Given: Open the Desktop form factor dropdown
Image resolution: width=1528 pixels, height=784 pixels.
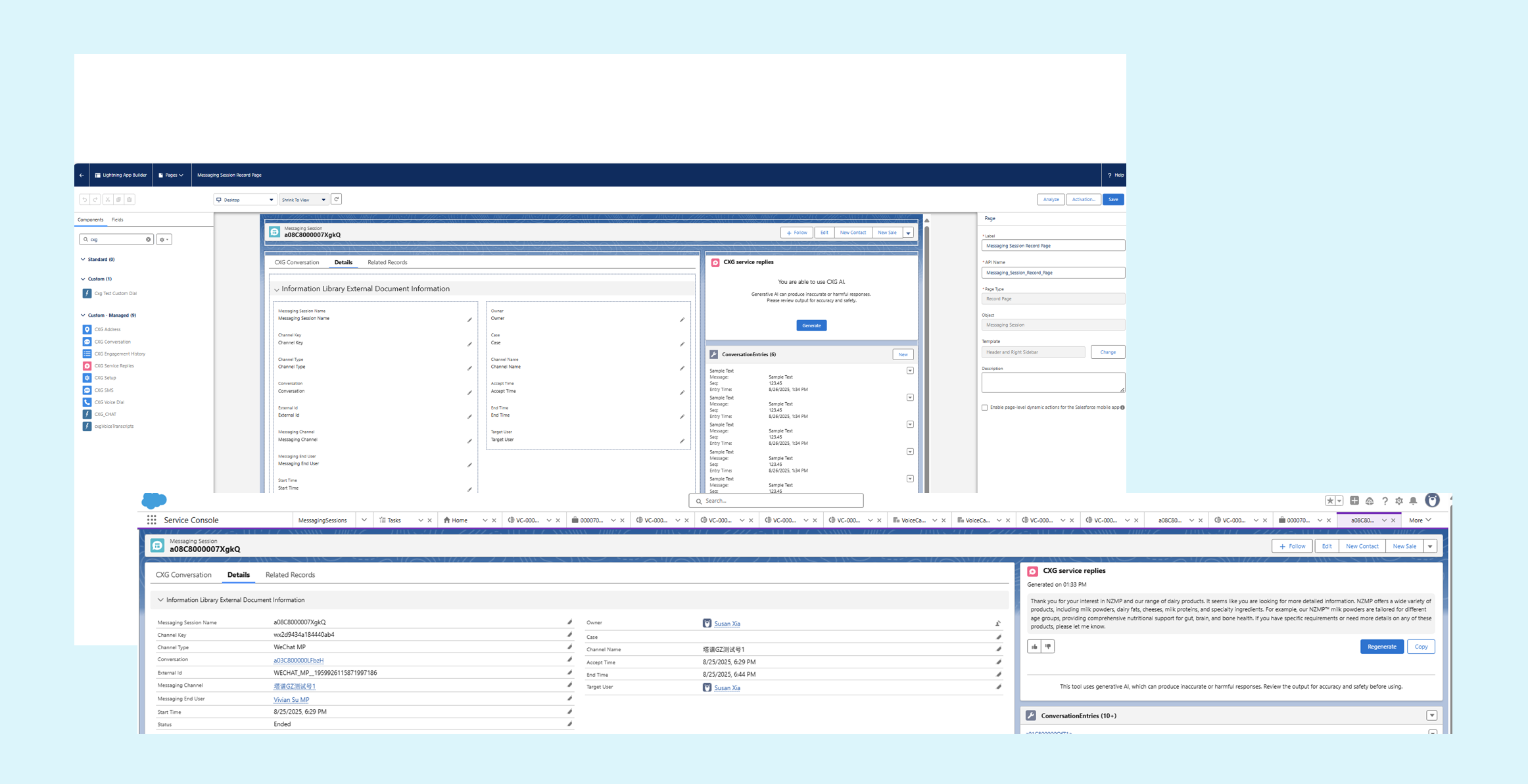Looking at the screenshot, I should pyautogui.click(x=245, y=200).
